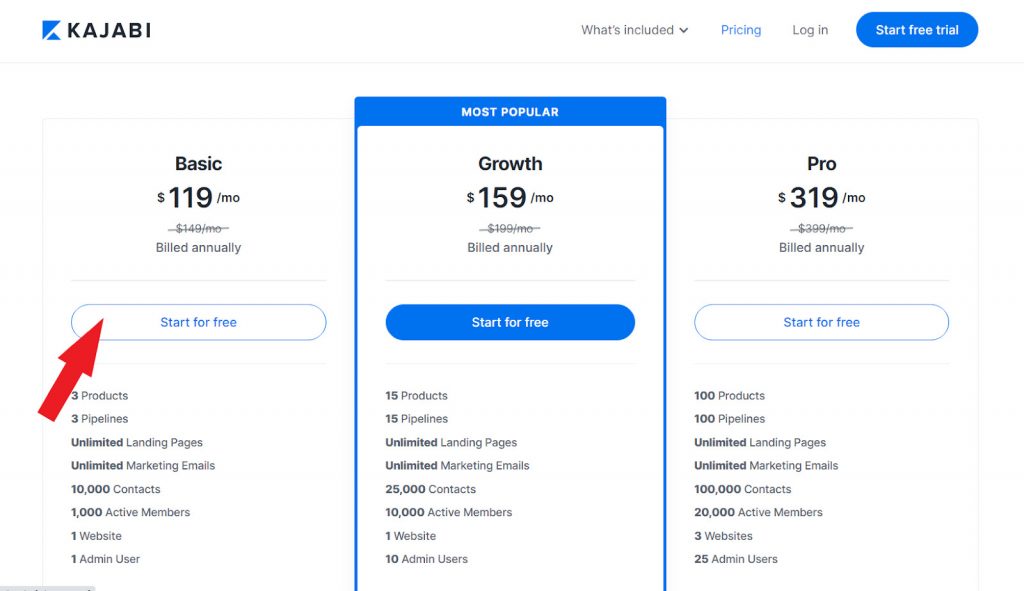Click the Start free trial button
Image resolution: width=1024 pixels, height=591 pixels.
(917, 30)
